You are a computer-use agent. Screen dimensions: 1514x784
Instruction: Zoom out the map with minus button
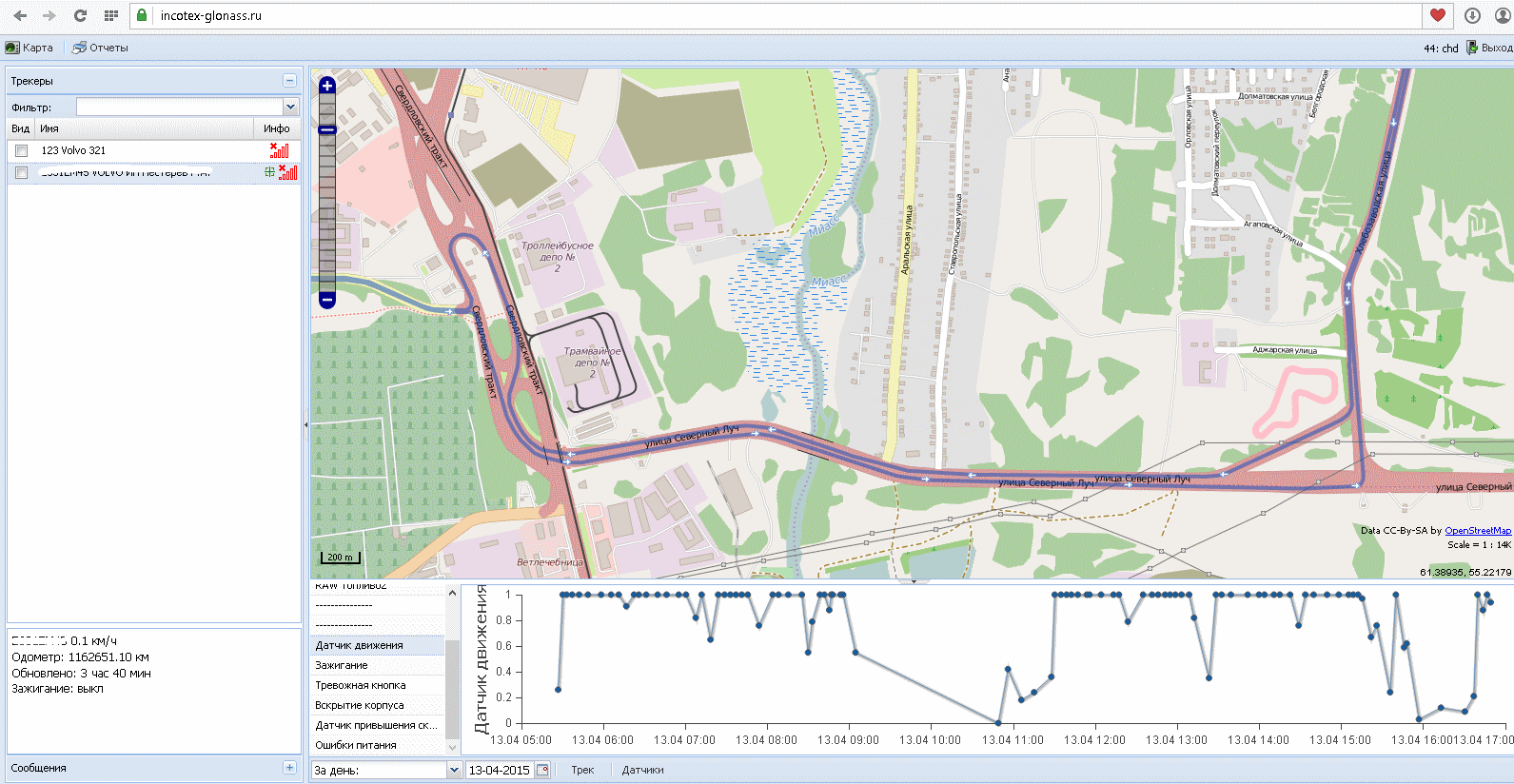327,300
